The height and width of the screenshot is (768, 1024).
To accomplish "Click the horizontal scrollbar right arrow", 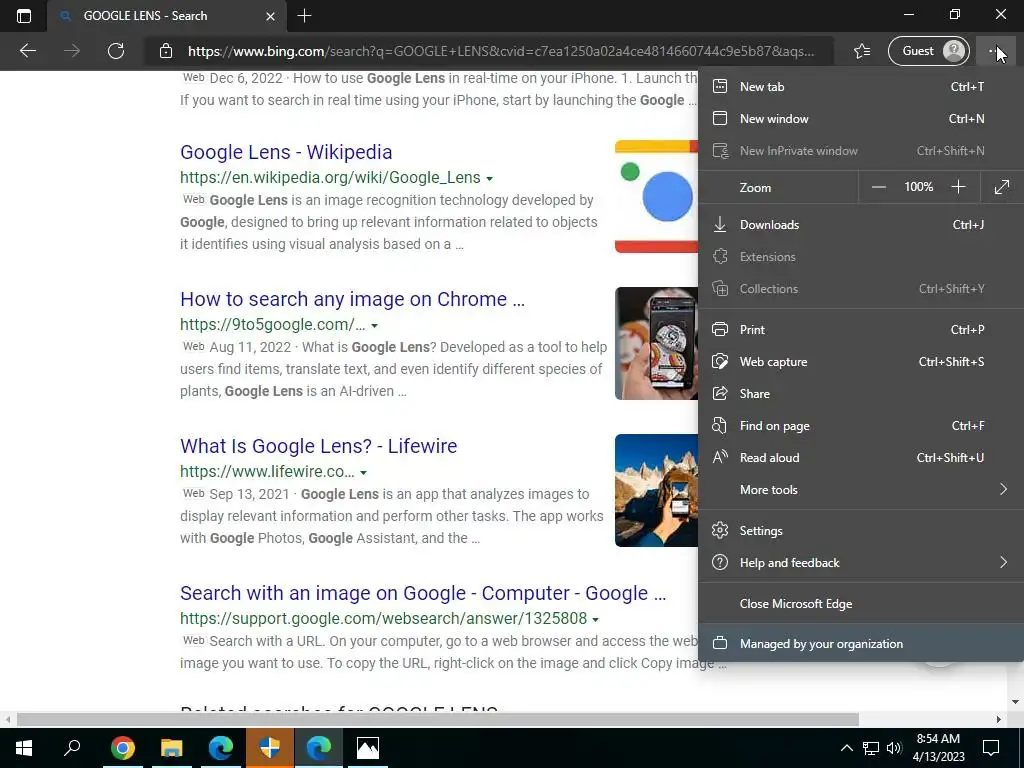I will pos(999,720).
